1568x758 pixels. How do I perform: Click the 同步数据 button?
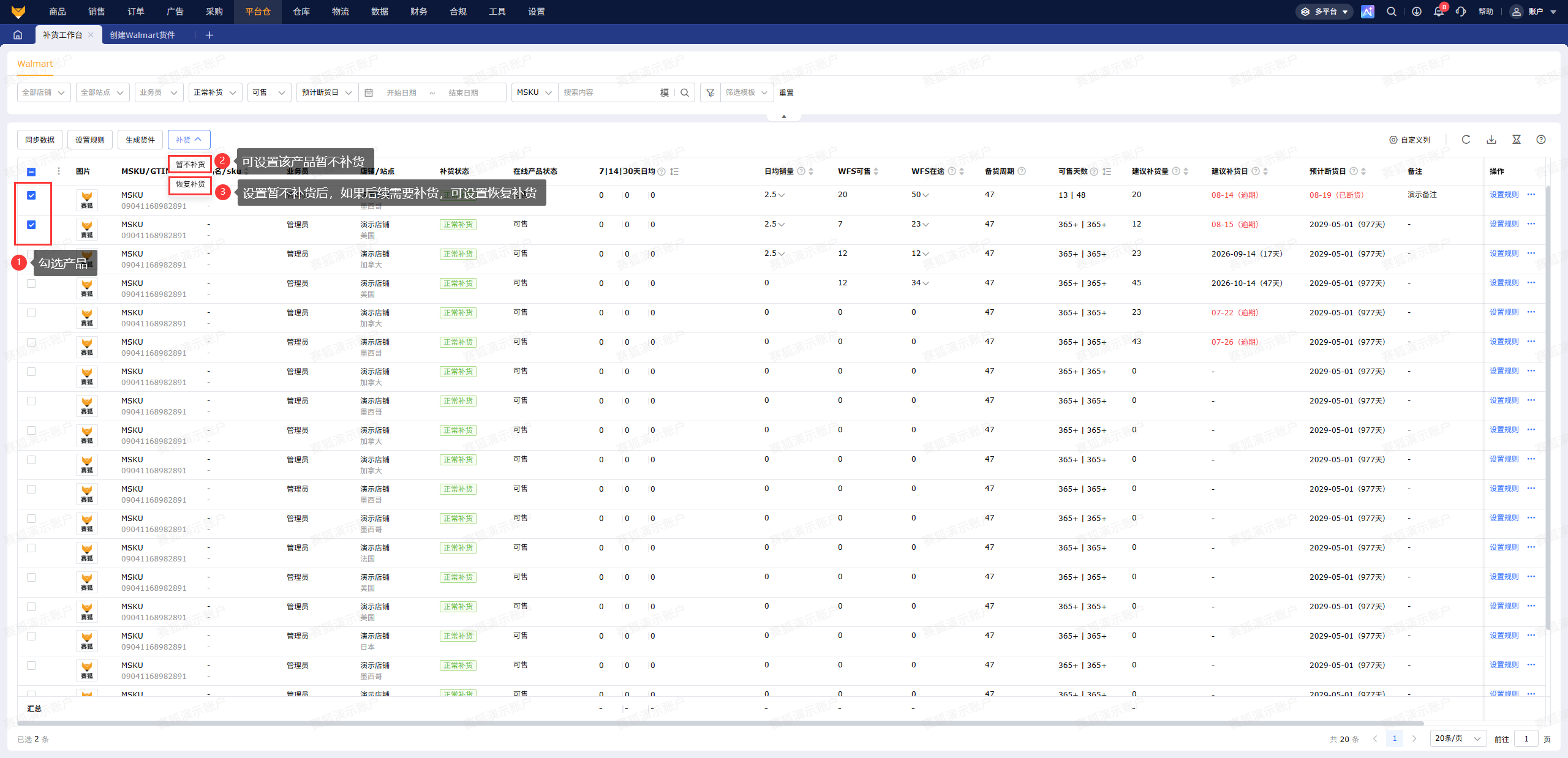(40, 140)
